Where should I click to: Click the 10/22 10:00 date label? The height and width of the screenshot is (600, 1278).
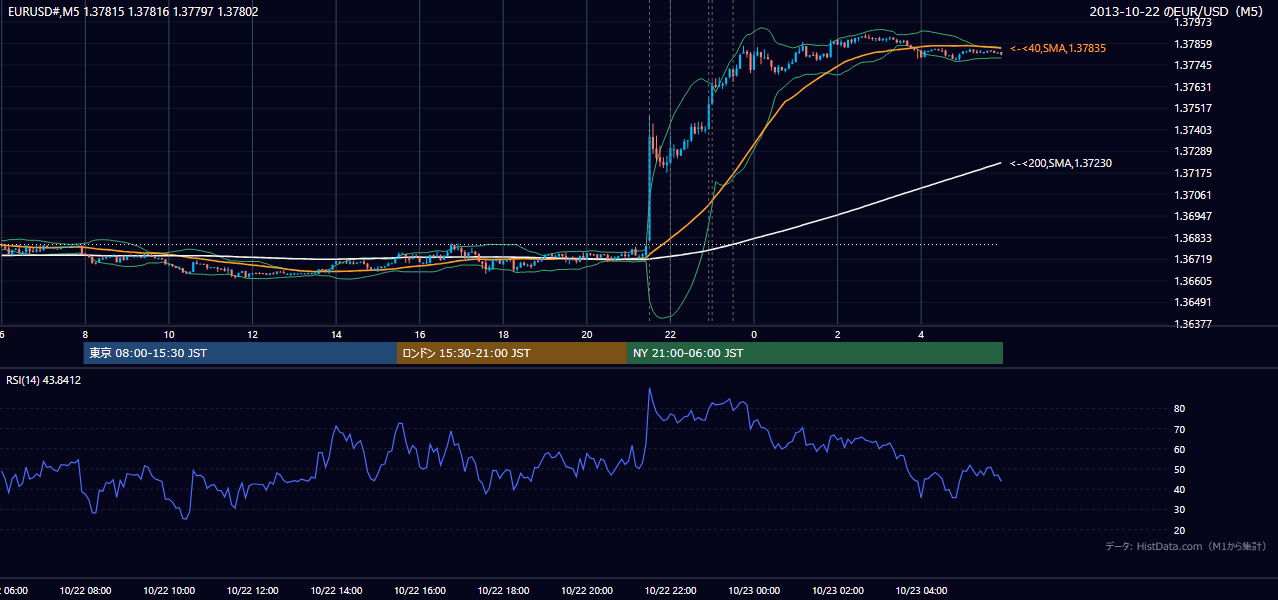point(169,590)
